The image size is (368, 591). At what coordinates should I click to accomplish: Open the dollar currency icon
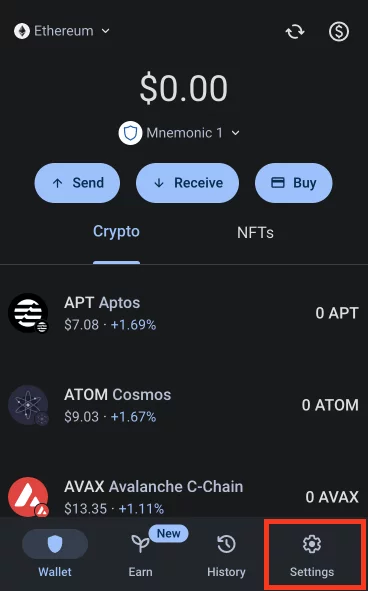click(x=339, y=32)
